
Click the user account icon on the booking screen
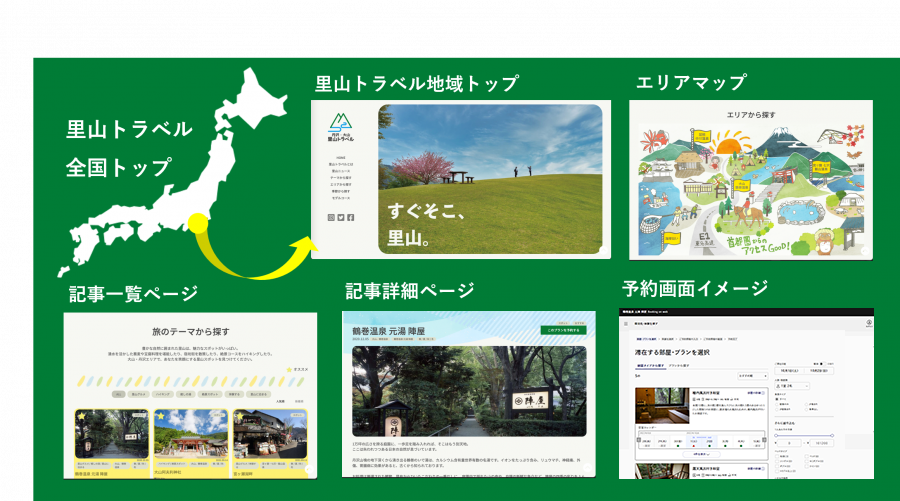pos(869,323)
